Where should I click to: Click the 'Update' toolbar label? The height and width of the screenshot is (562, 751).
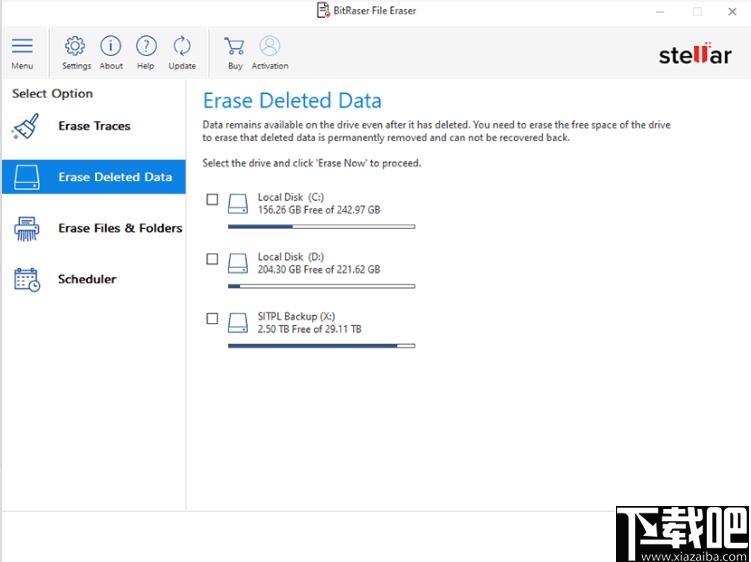click(x=182, y=66)
